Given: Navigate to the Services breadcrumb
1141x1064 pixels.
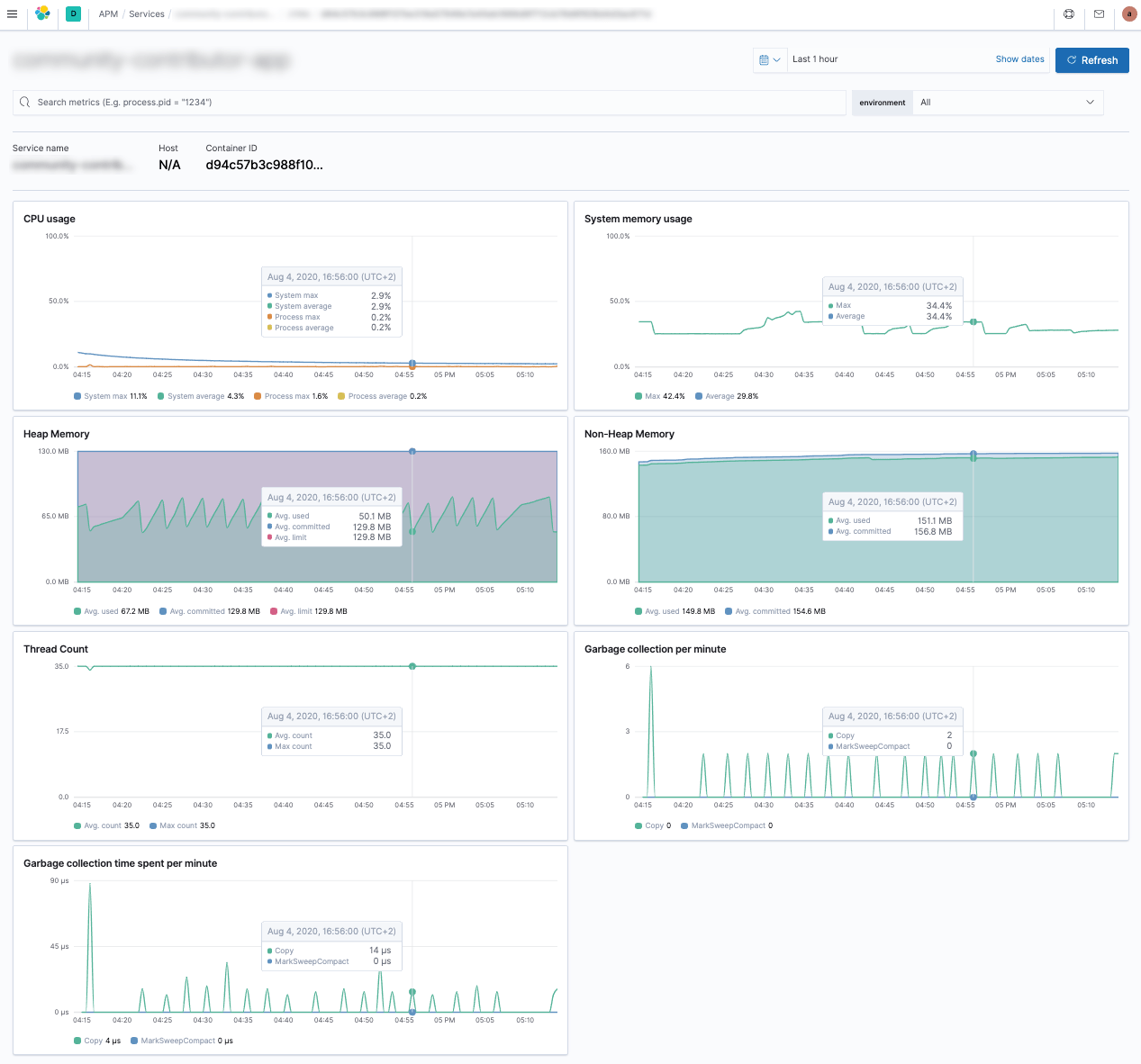Looking at the screenshot, I should (146, 14).
